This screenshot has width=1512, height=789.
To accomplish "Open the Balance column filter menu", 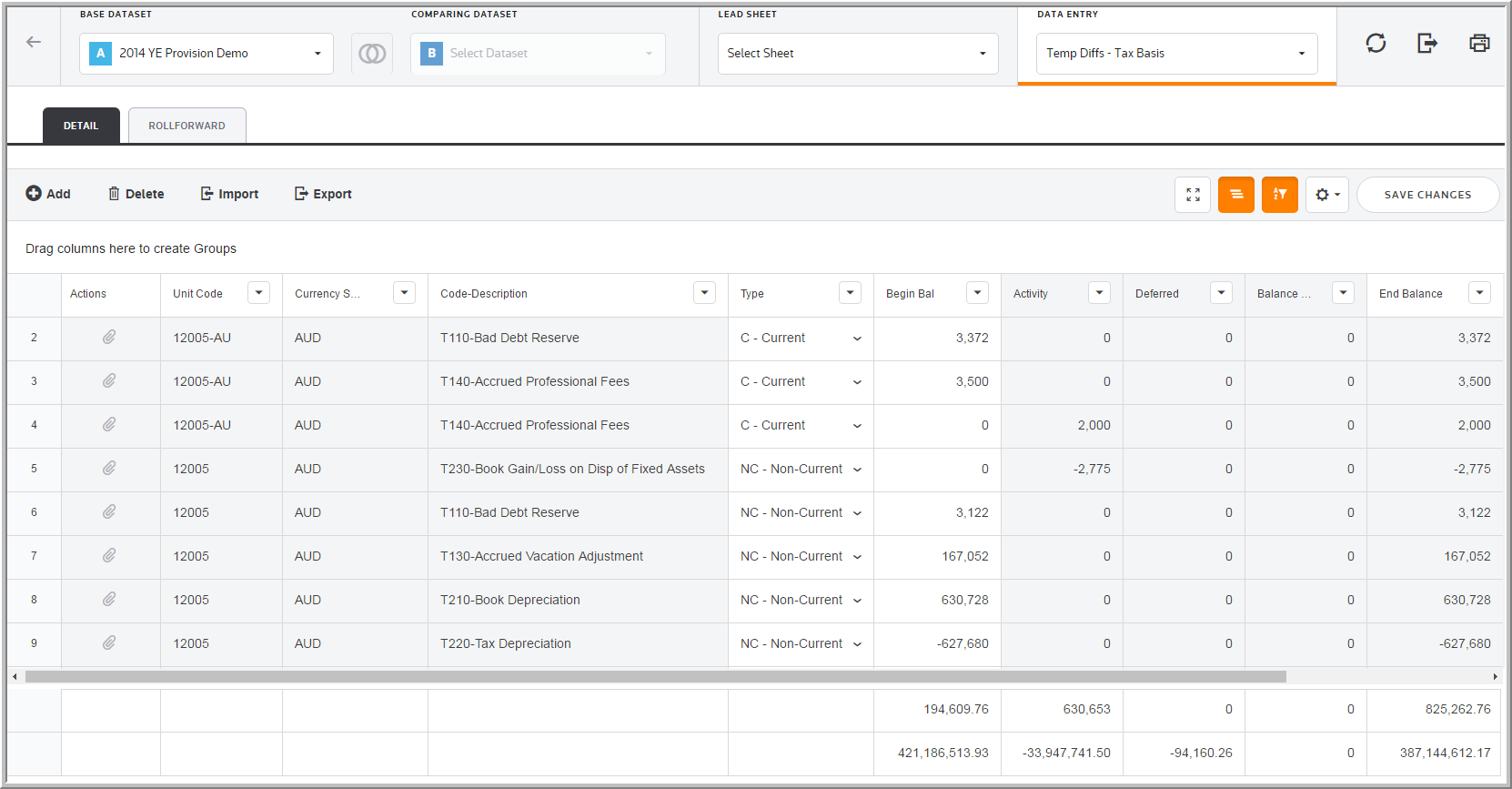I will coord(1344,293).
